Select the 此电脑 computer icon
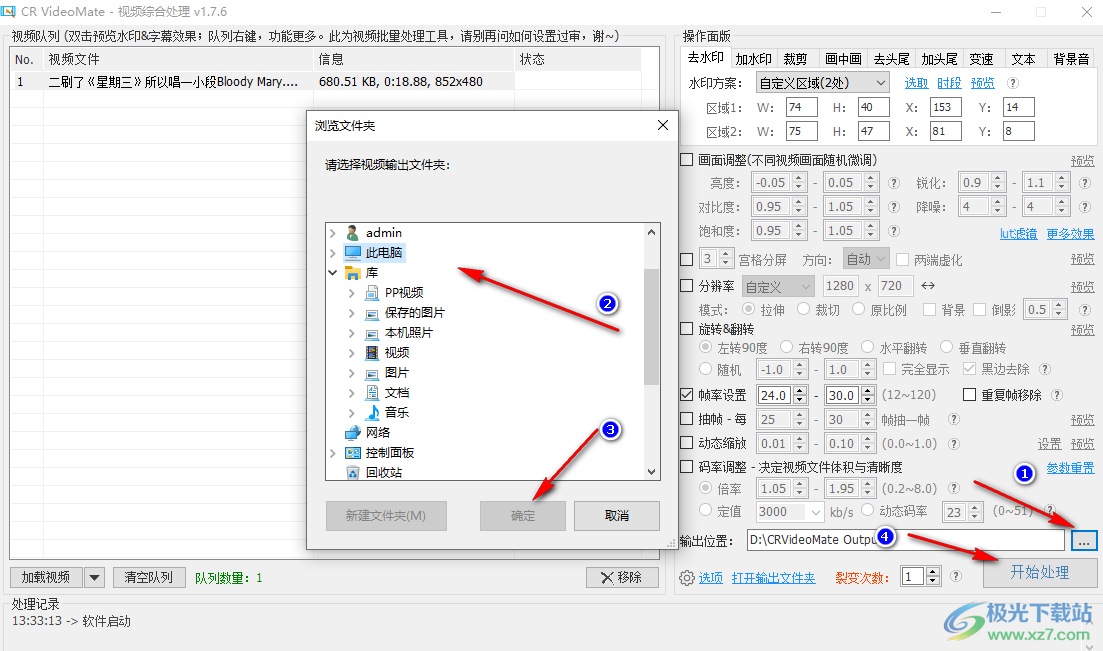 352,252
